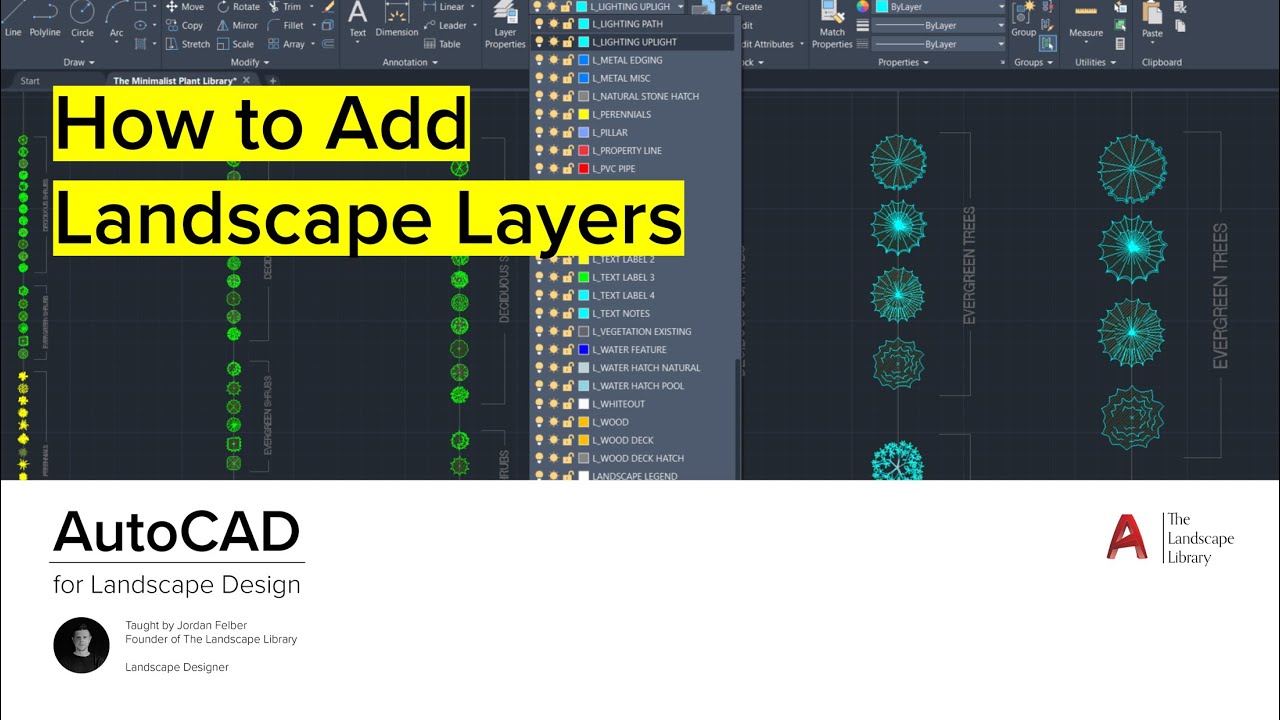The width and height of the screenshot is (1280, 720).
Task: Click yellow color swatch of L_PERENNIALS
Action: pyautogui.click(x=584, y=114)
